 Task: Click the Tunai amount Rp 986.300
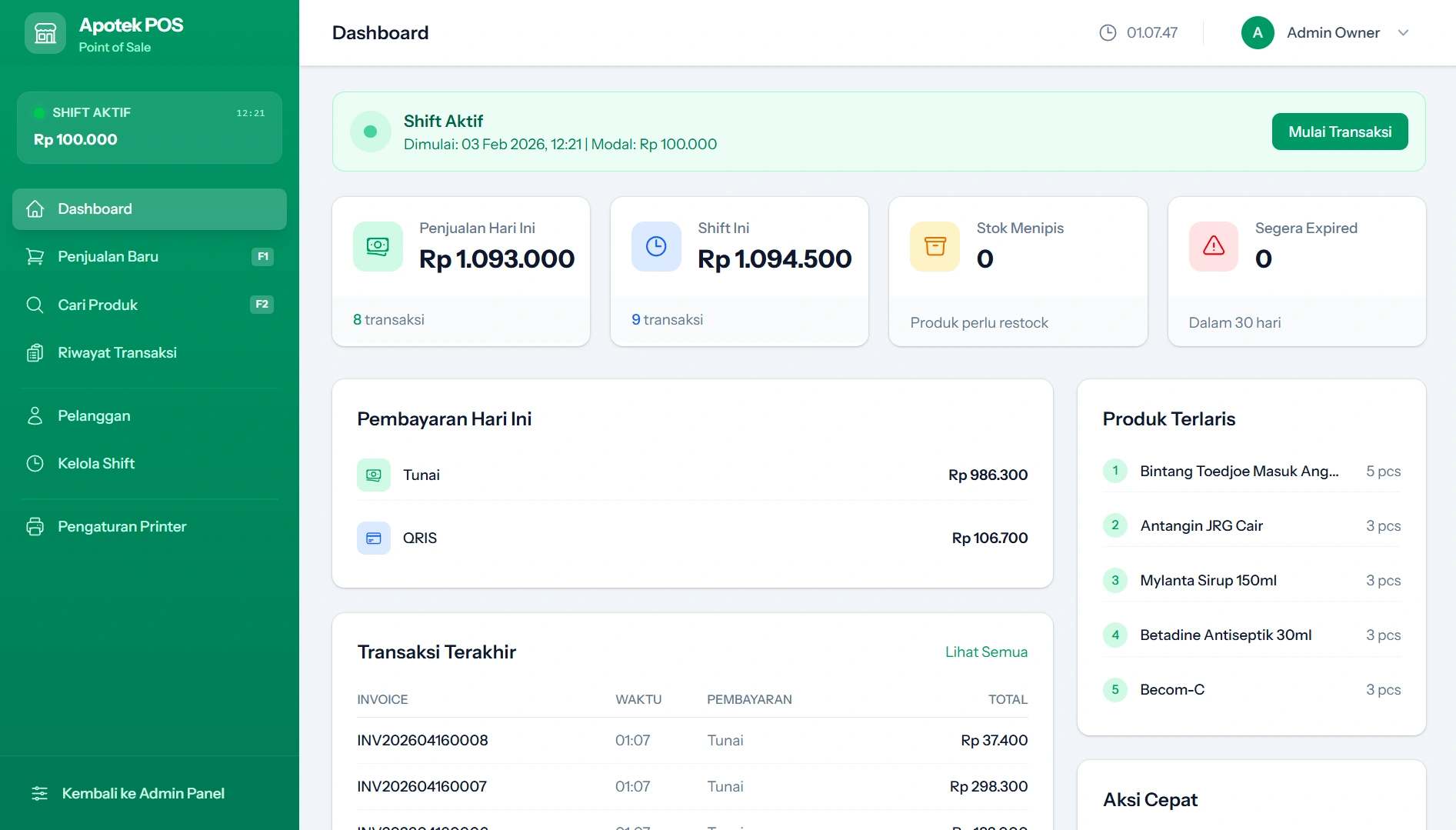988,475
